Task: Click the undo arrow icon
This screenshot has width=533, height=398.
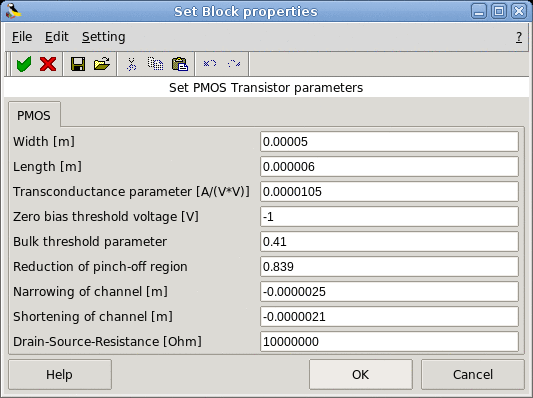Action: (210, 64)
